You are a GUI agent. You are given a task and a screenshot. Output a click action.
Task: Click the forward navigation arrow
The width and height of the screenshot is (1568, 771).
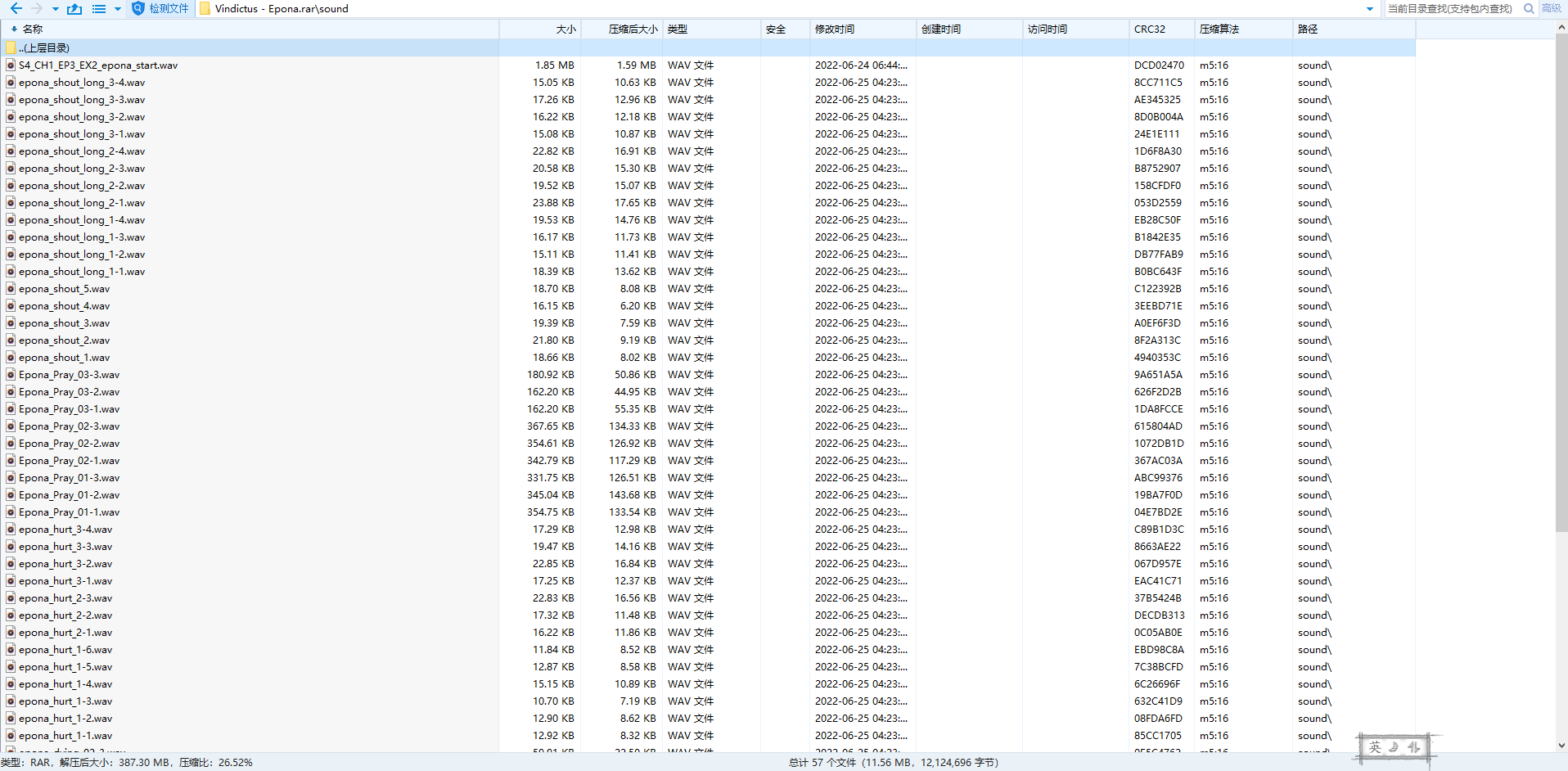click(x=36, y=8)
